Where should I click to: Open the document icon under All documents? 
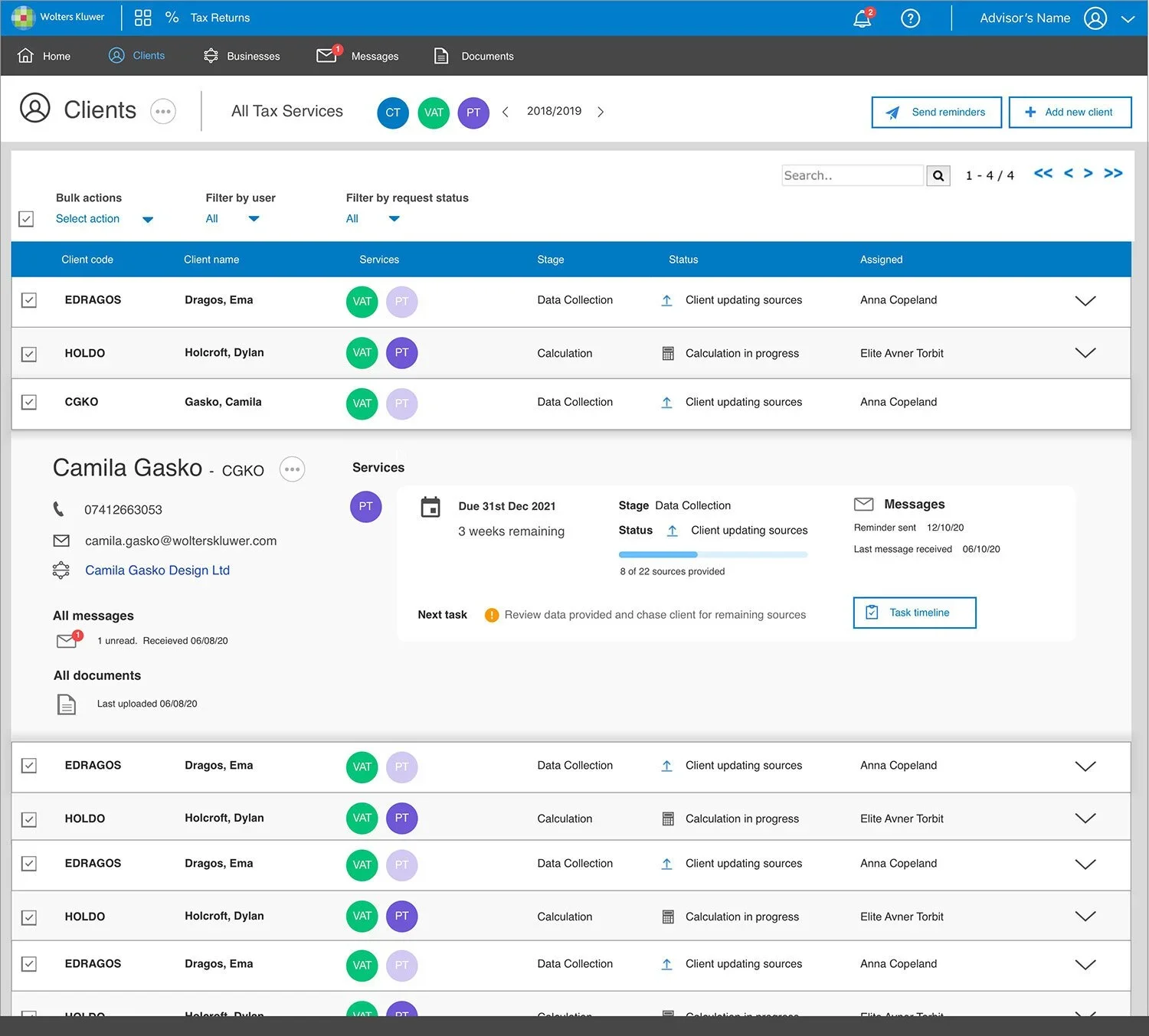[x=67, y=704]
